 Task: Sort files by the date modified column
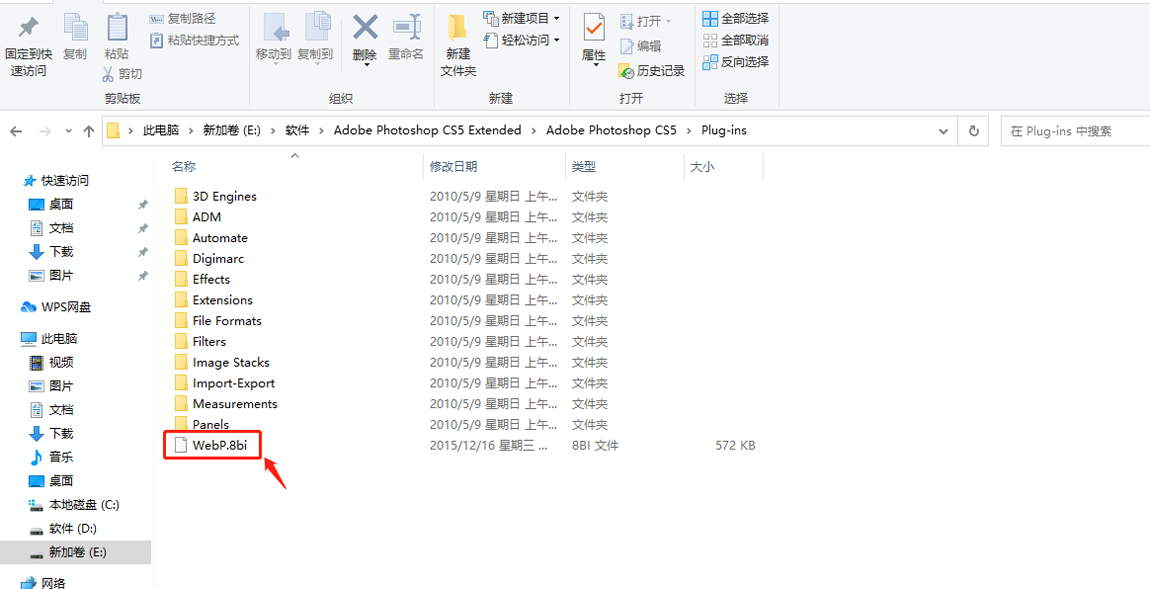point(453,167)
